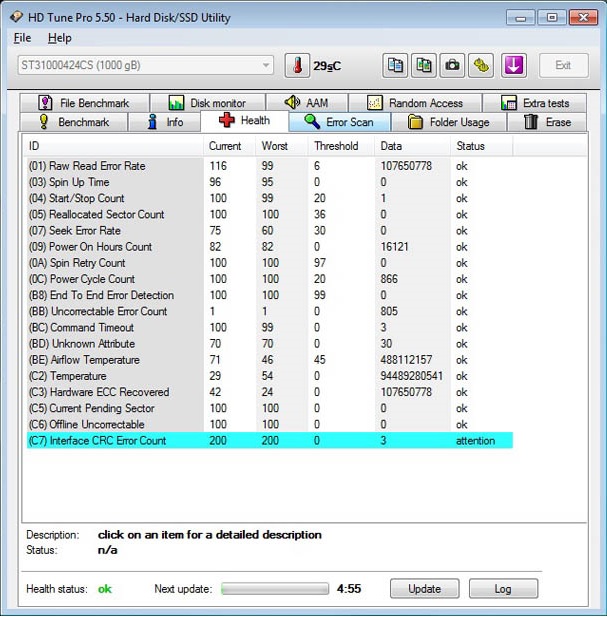The height and width of the screenshot is (617, 607).
Task: Switch to the Disk monitor tab
Action: (207, 103)
